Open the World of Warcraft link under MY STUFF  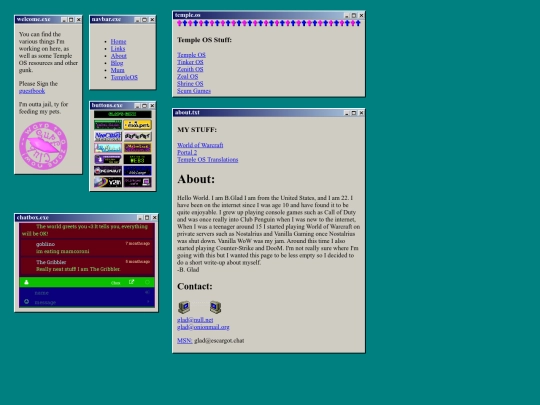coord(200,145)
